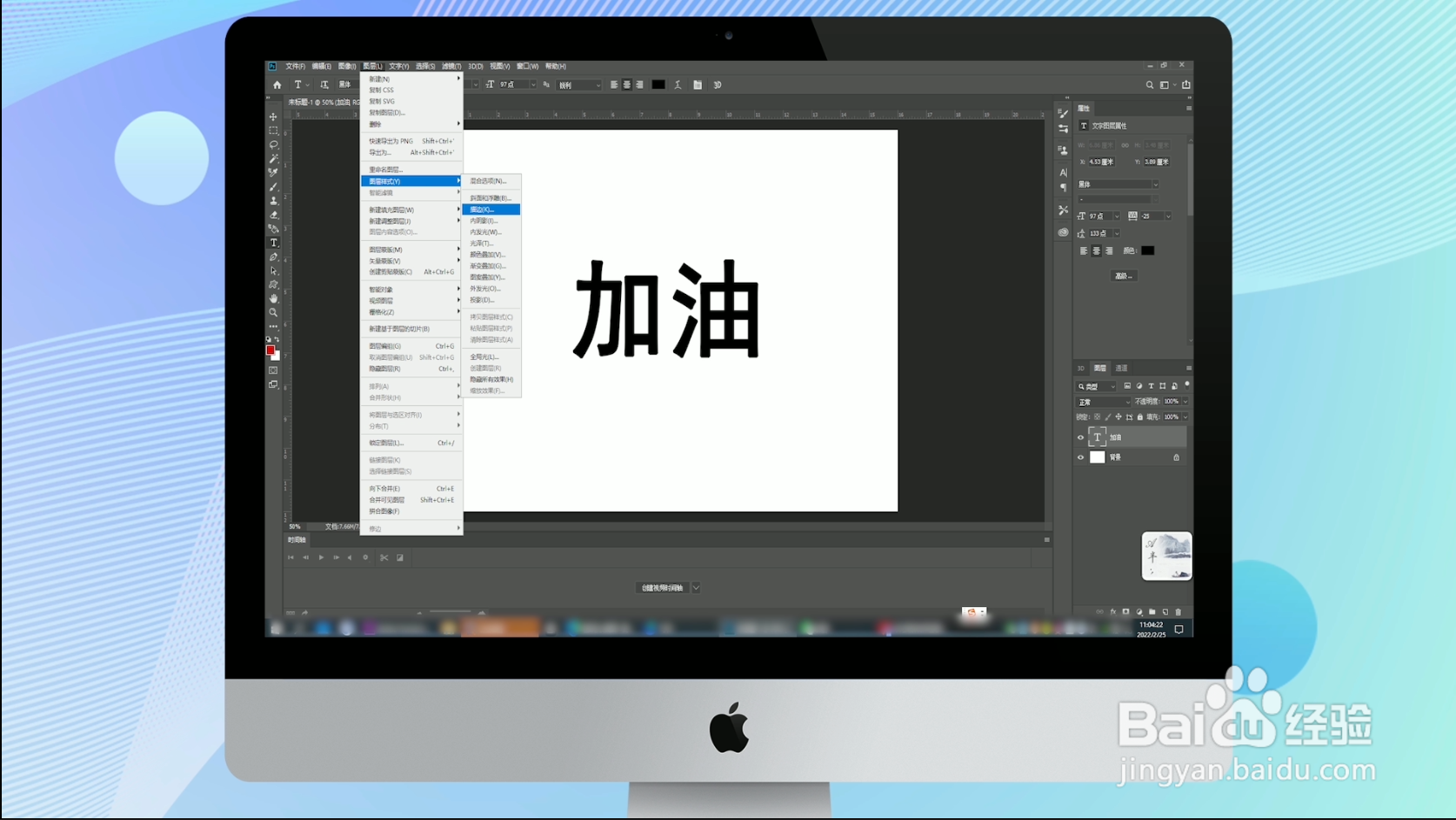Click the 背景 layer thumbnail
Viewport: 1456px width, 820px height.
[1098, 457]
